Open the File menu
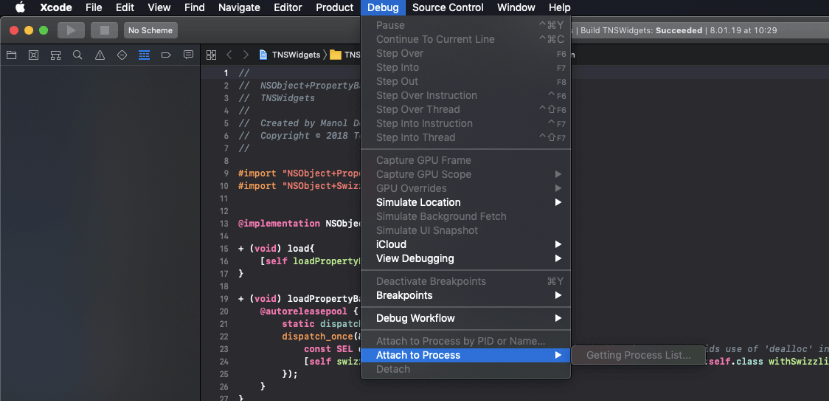 (x=94, y=7)
